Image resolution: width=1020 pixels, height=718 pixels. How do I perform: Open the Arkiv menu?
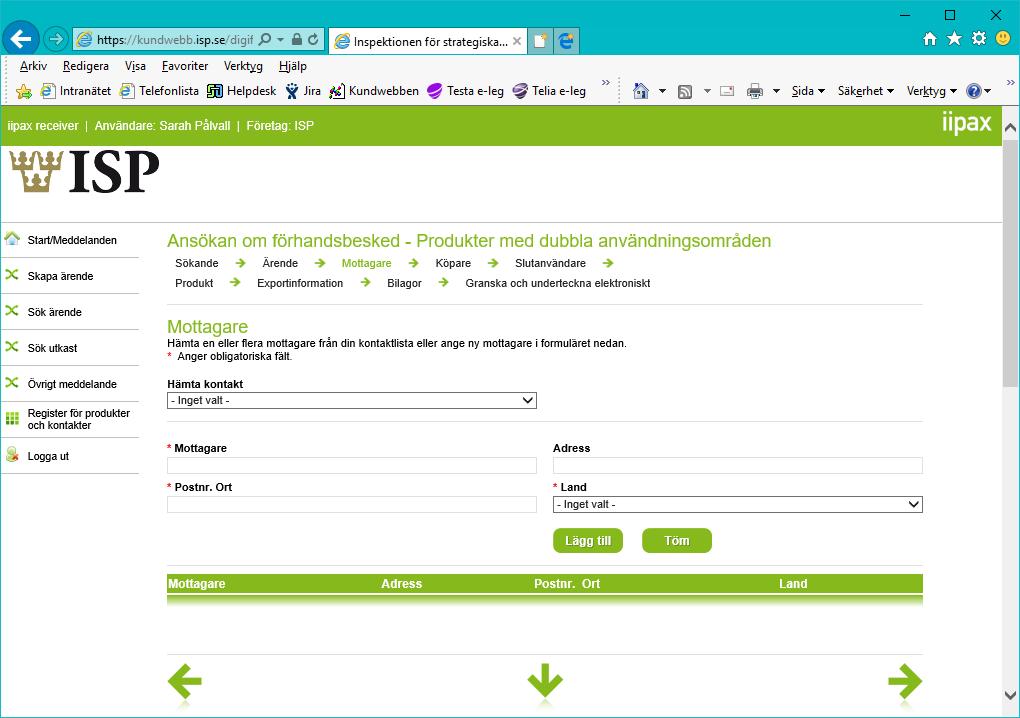pyautogui.click(x=33, y=66)
